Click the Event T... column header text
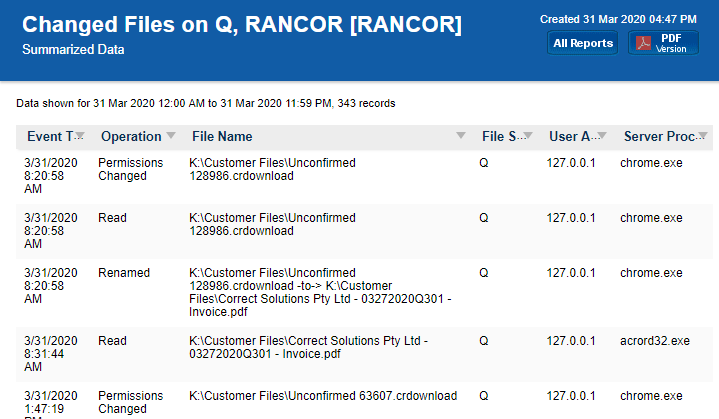 click(x=49, y=136)
